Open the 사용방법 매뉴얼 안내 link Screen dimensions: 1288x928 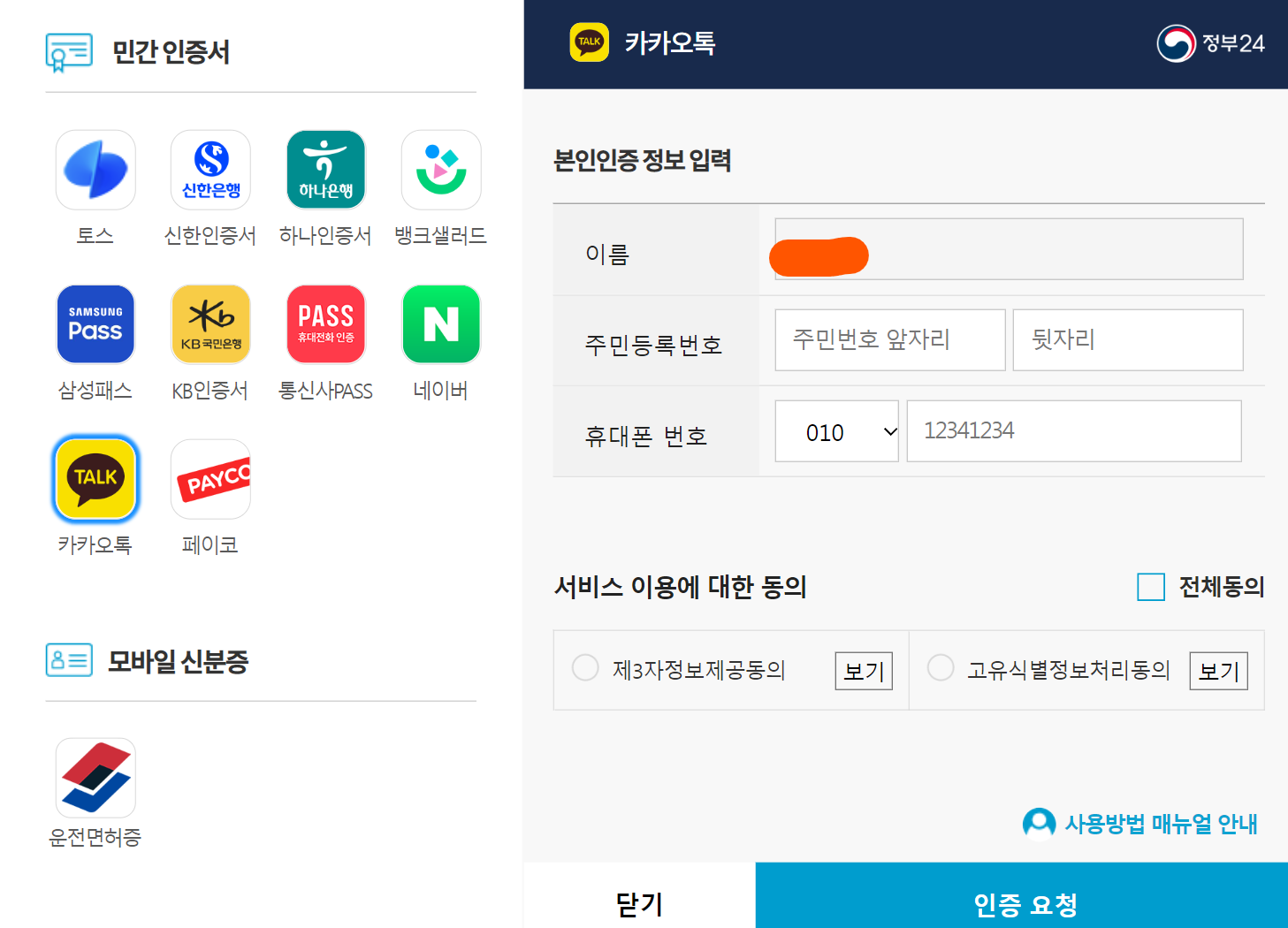click(1160, 824)
